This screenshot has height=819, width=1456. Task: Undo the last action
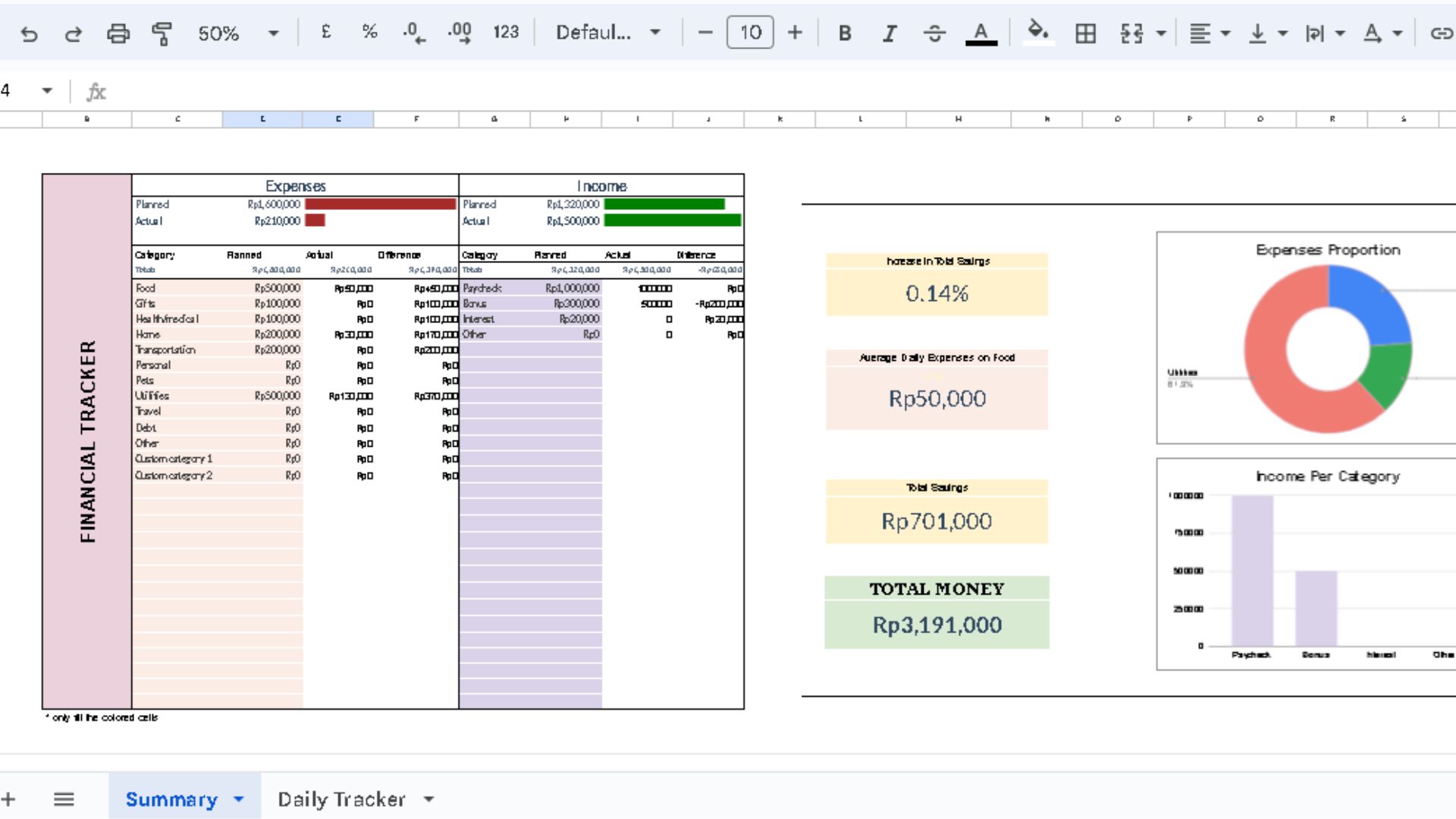pos(29,33)
